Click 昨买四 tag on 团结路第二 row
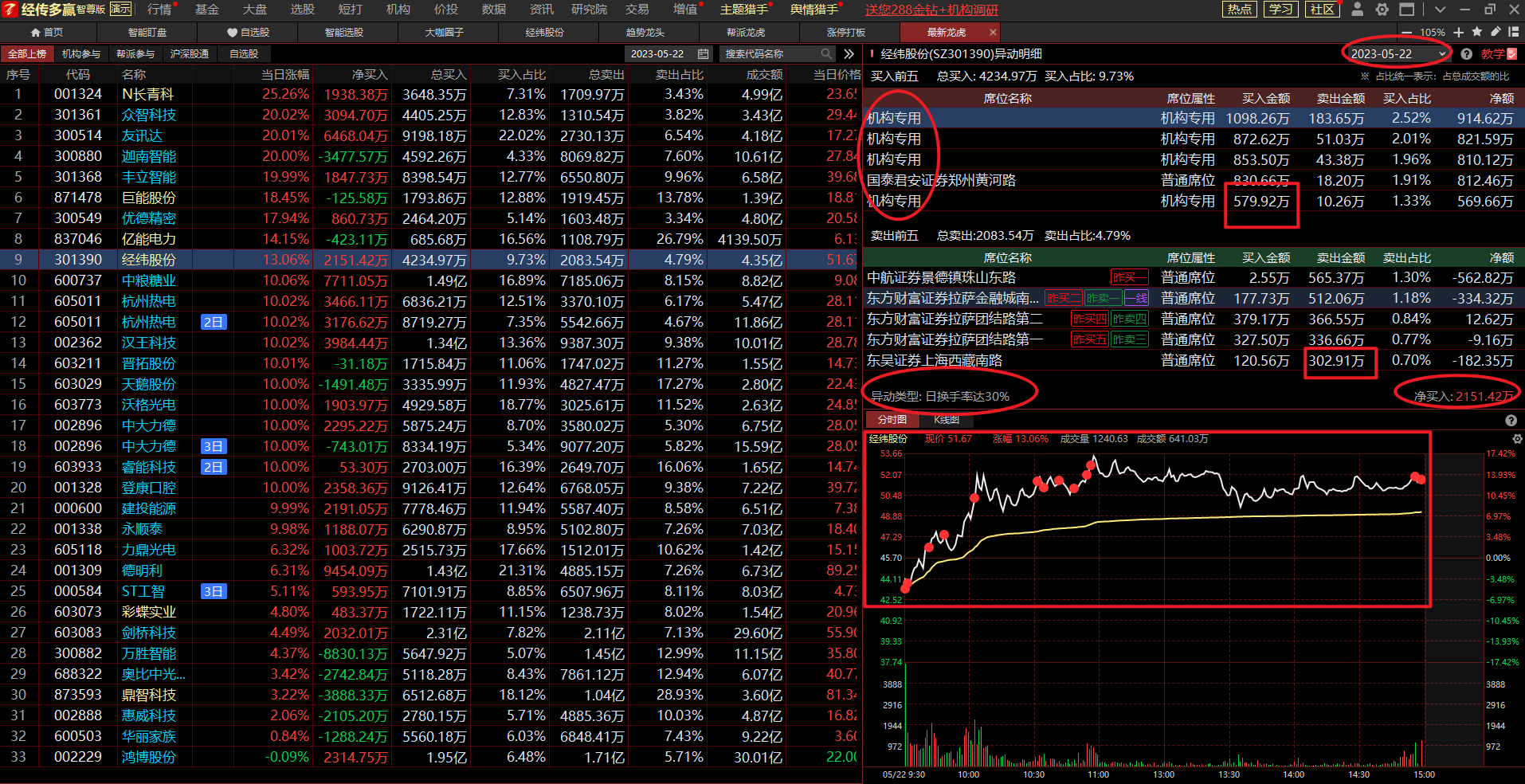 [x=1089, y=319]
